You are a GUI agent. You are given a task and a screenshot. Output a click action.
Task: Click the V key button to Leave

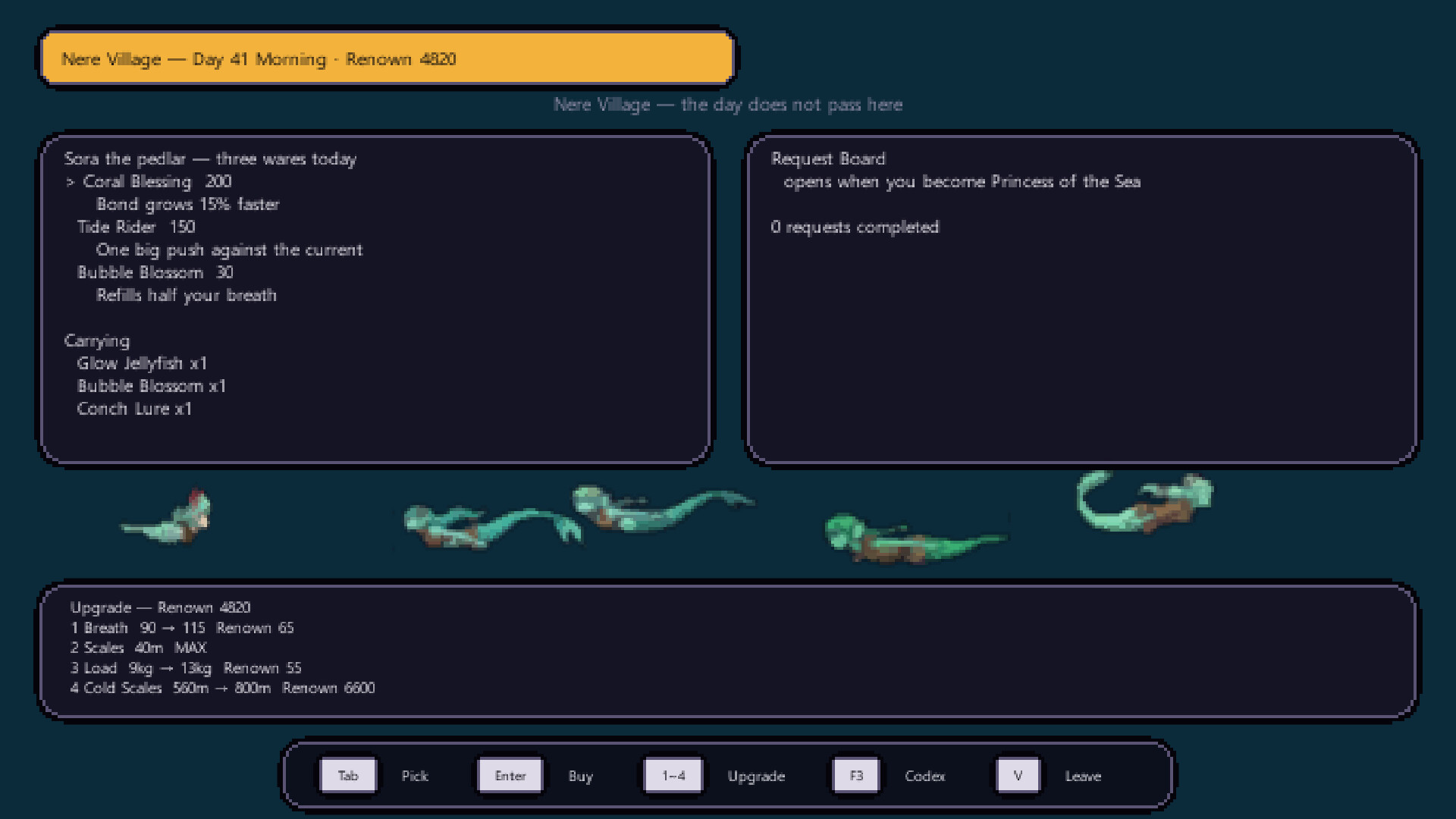[1018, 776]
